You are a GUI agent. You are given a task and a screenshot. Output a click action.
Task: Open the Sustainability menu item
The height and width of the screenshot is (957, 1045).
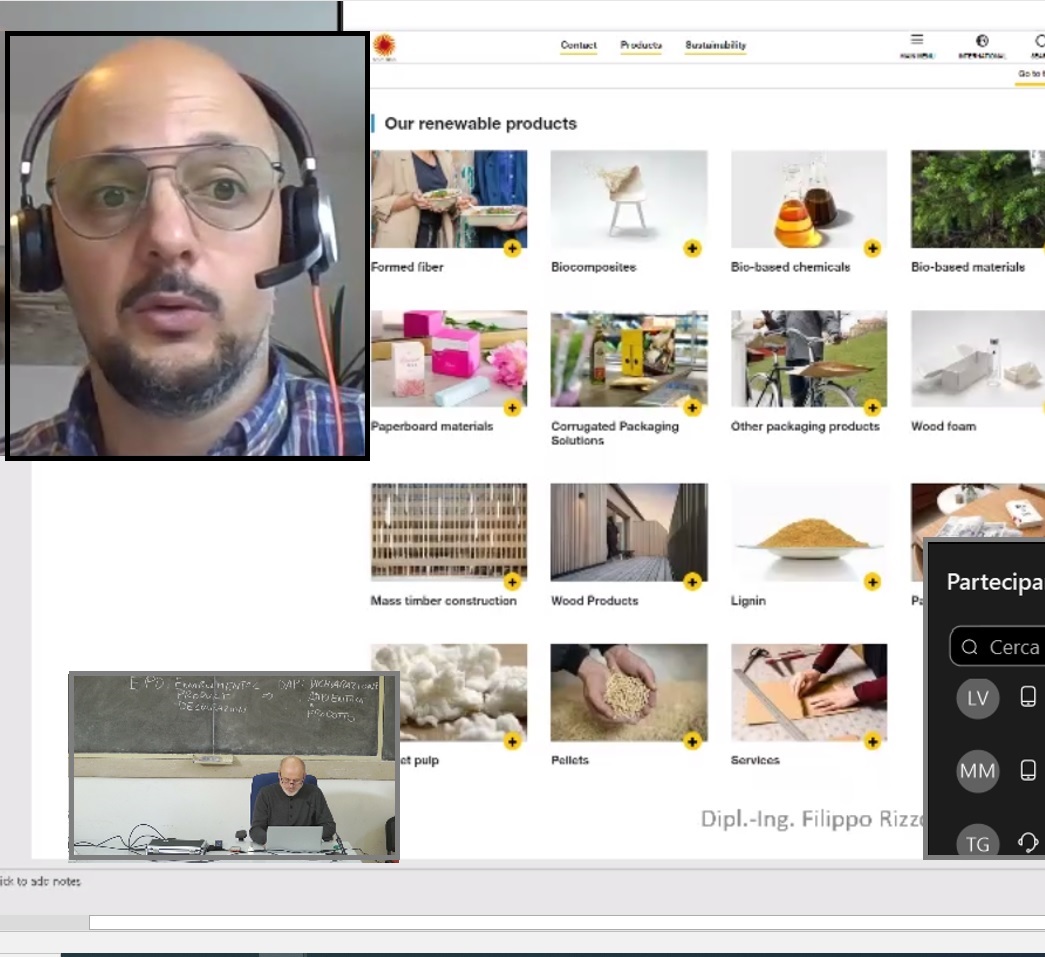click(x=716, y=45)
